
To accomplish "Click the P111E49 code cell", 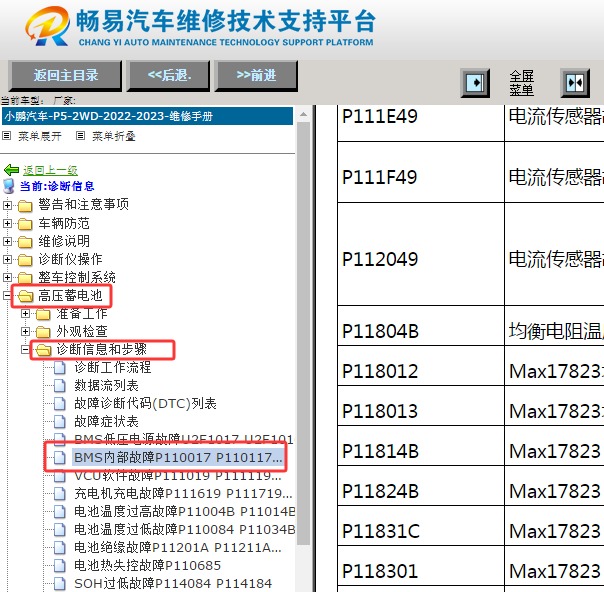I will tap(421, 123).
